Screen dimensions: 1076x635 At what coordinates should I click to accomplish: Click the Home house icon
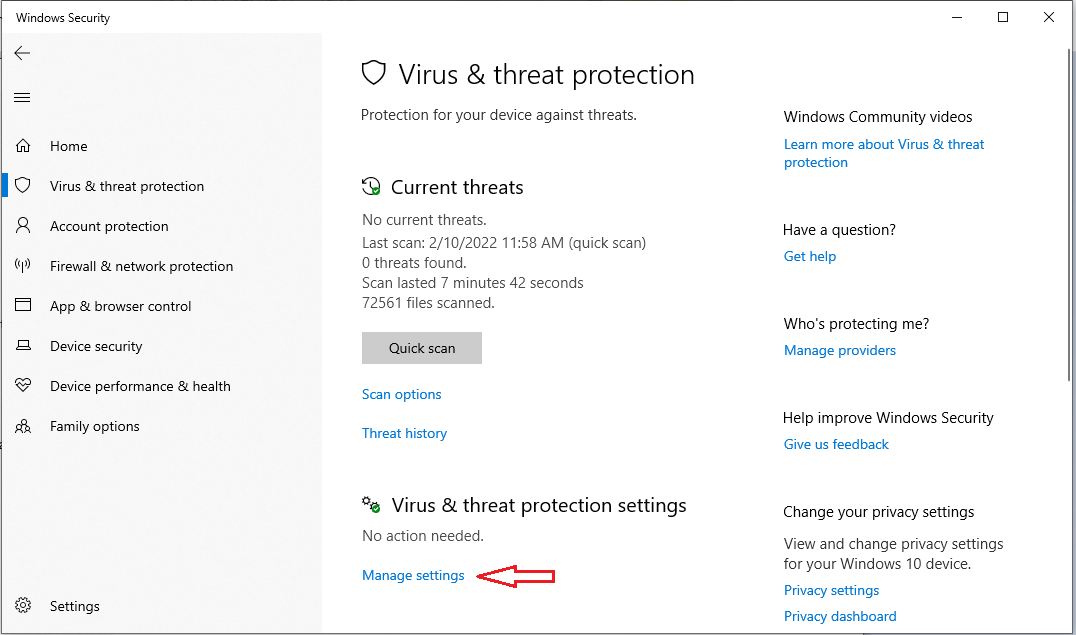coord(23,146)
